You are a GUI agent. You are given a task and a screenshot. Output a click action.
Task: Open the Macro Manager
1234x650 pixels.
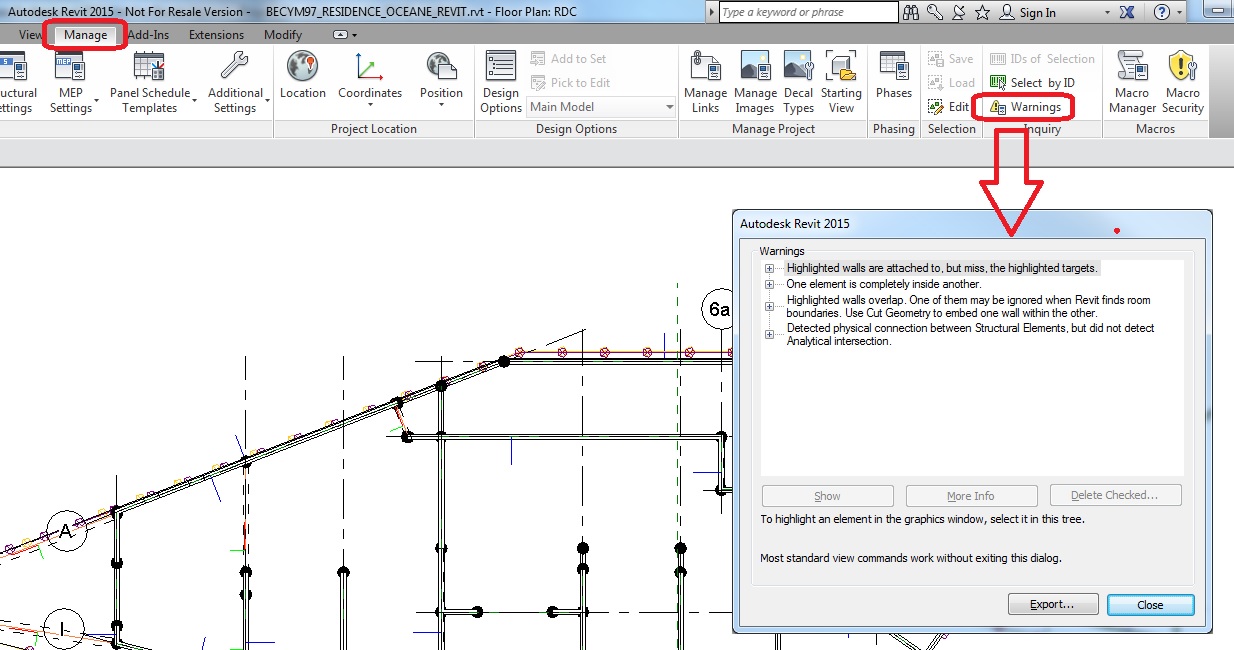(x=1131, y=80)
